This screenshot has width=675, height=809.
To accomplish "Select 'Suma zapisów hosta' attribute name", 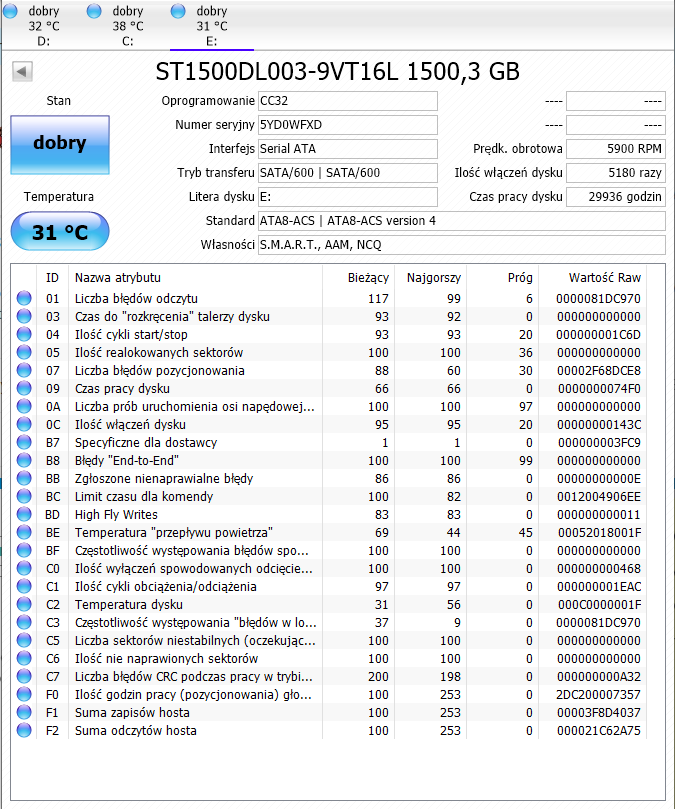I will tap(132, 713).
